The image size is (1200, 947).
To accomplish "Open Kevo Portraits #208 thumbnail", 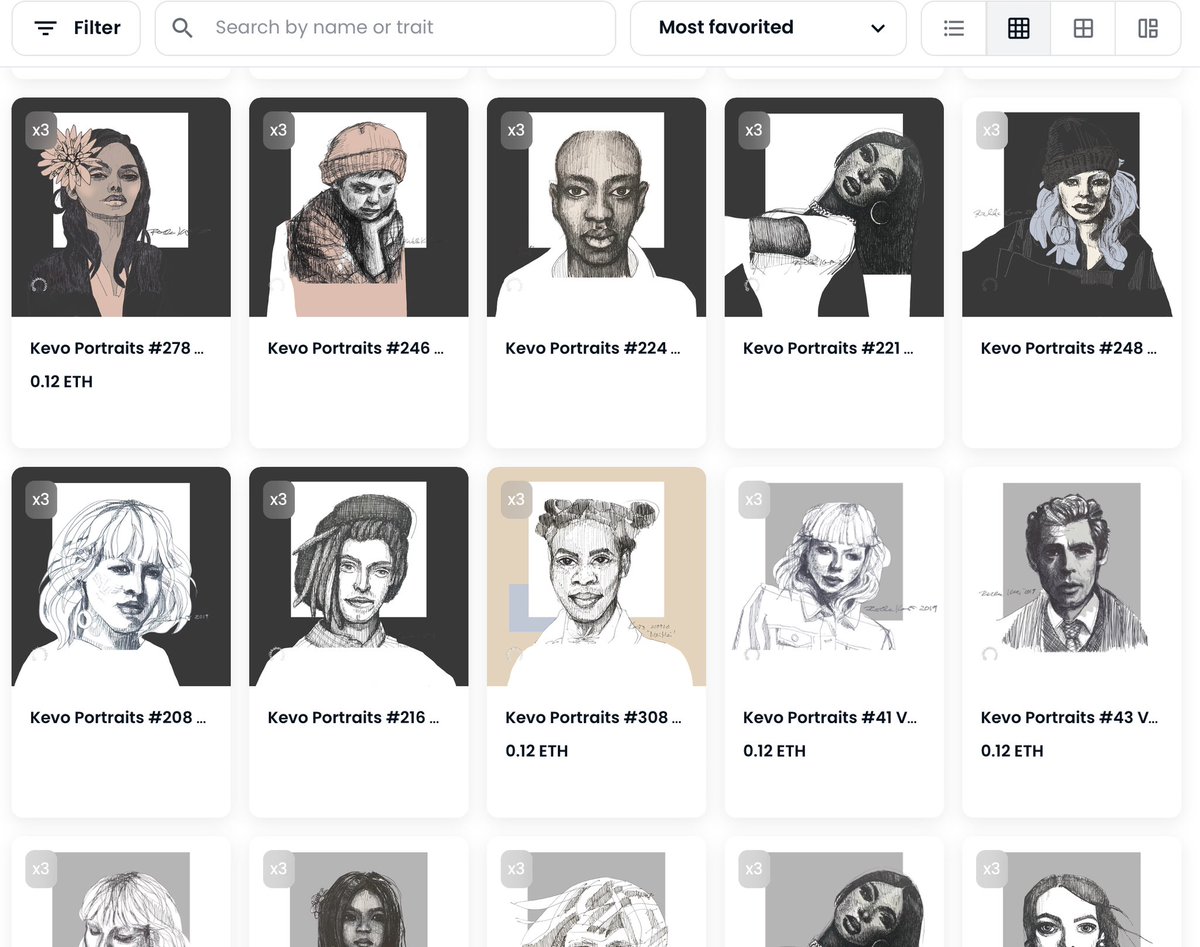I will coord(121,577).
